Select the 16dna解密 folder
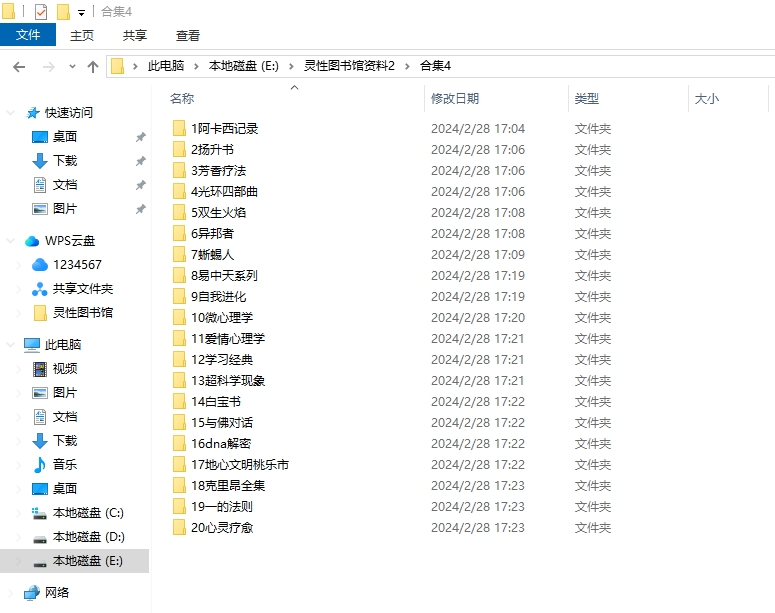This screenshot has width=775, height=613. pos(221,444)
